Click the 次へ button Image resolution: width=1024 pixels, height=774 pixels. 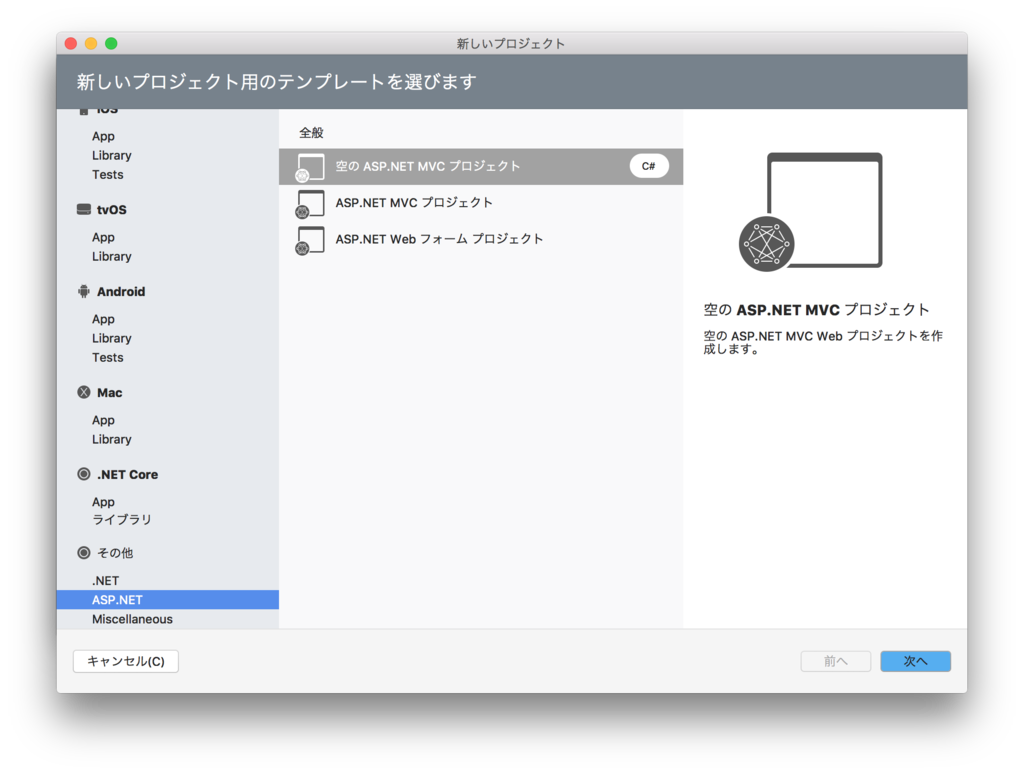click(915, 661)
